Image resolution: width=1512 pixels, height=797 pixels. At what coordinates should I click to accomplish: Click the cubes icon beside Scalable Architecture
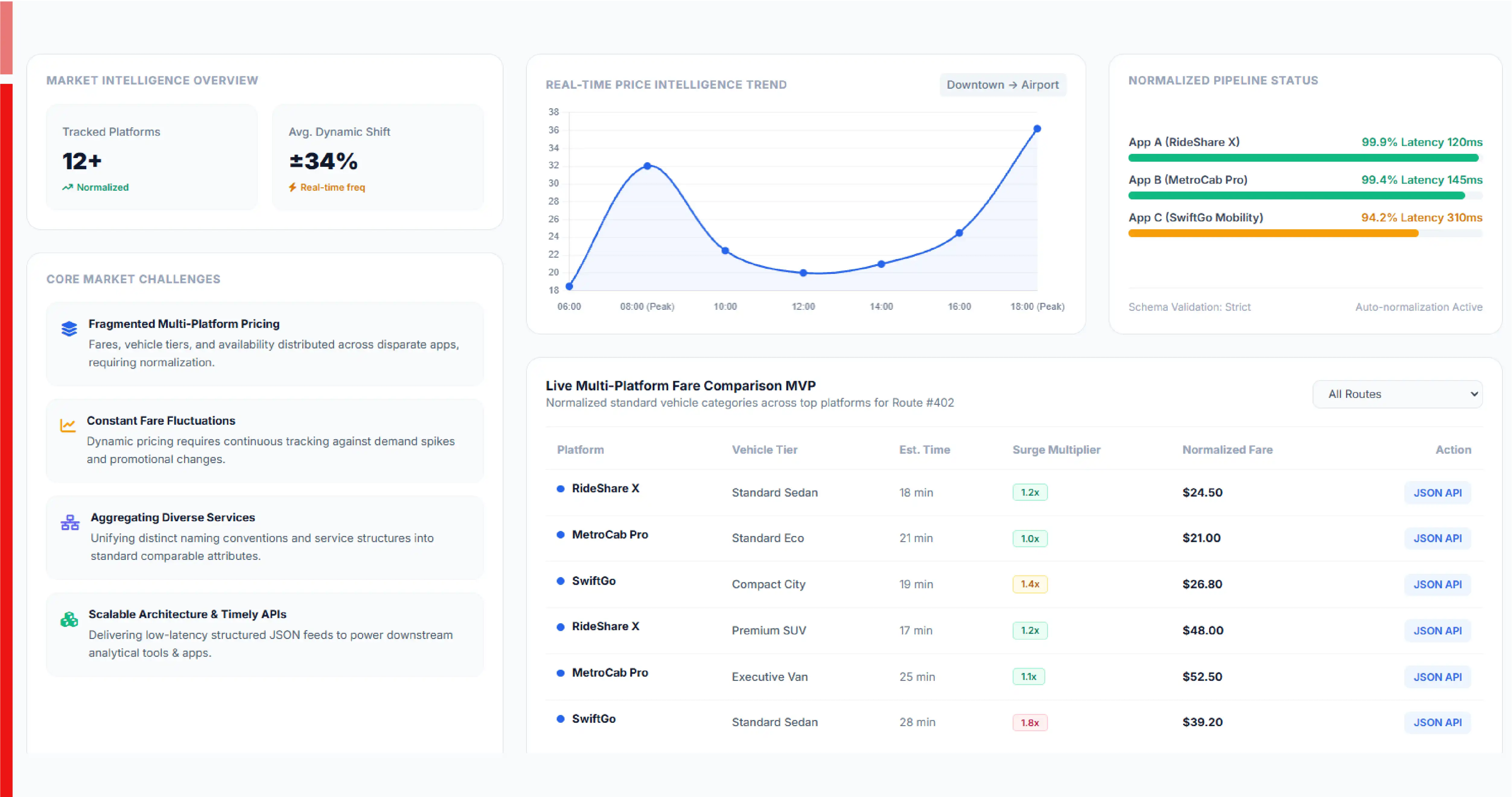pos(69,619)
